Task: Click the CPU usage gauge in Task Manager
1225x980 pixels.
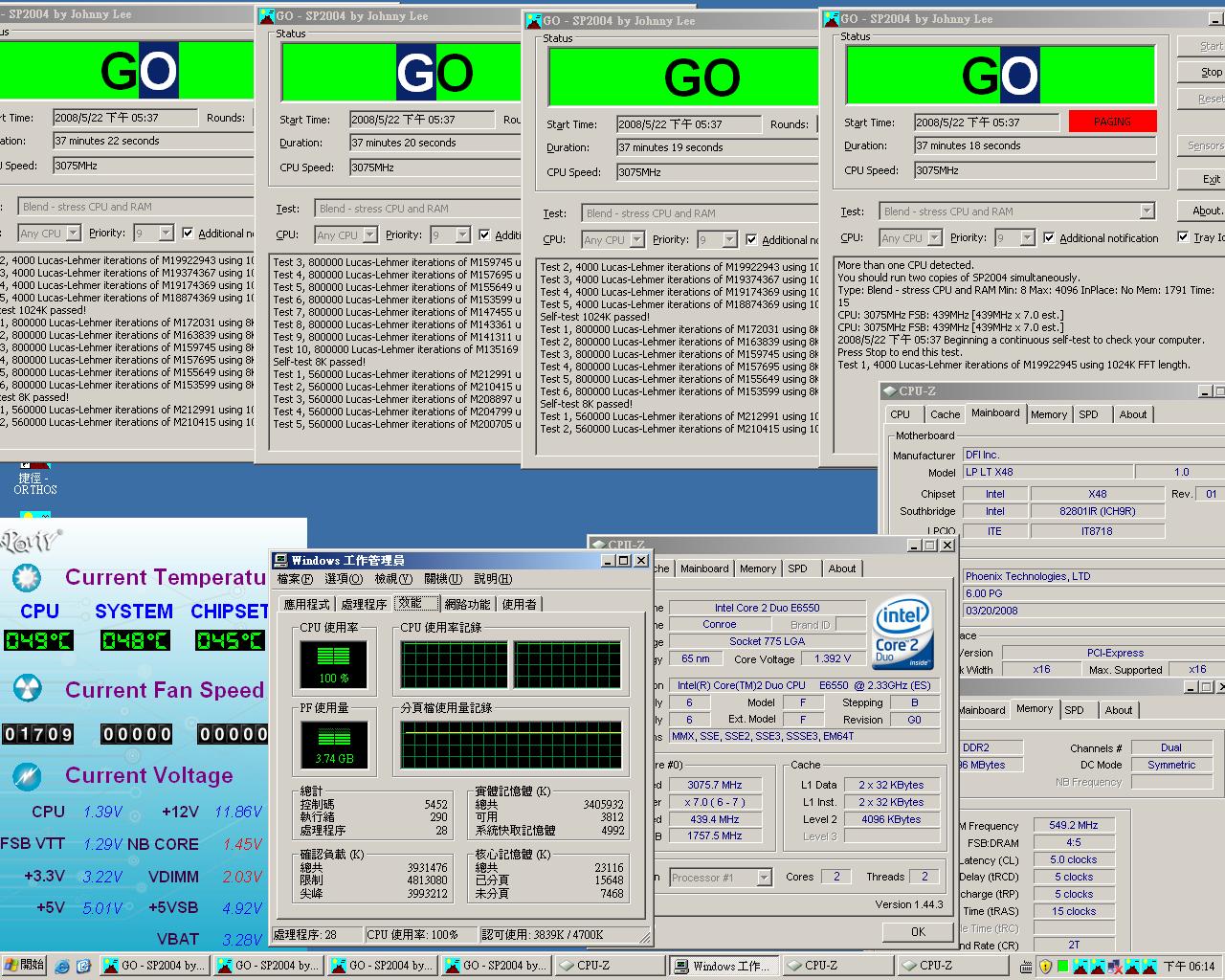Action: pyautogui.click(x=333, y=665)
